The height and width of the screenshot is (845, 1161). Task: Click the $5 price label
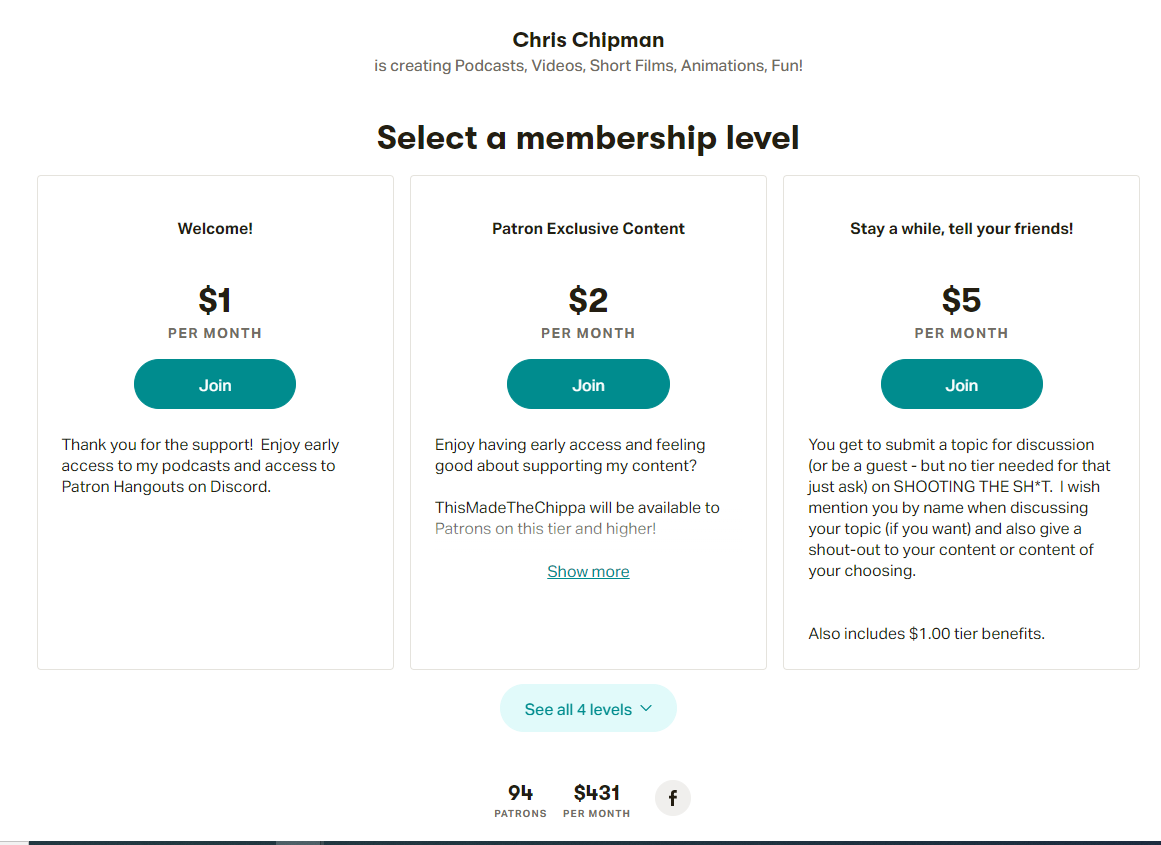coord(961,300)
